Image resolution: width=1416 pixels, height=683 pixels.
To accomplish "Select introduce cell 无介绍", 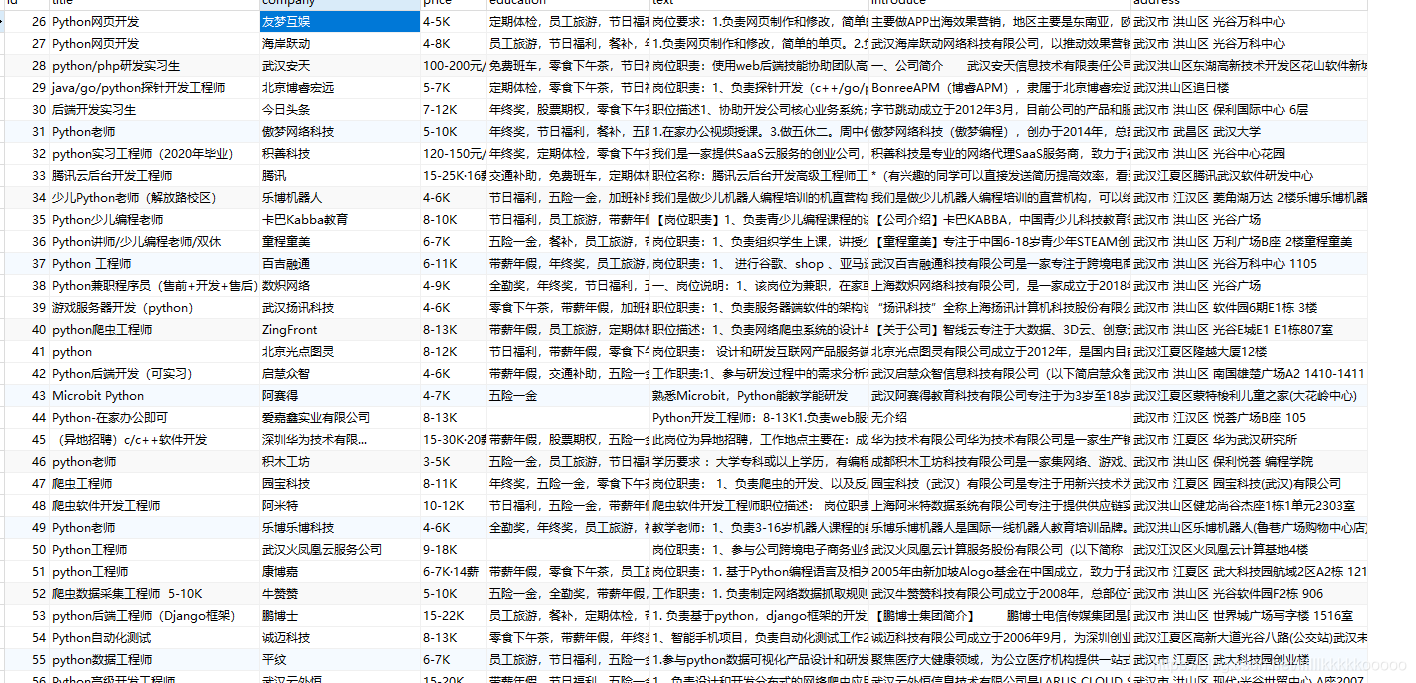I will (x=999, y=417).
